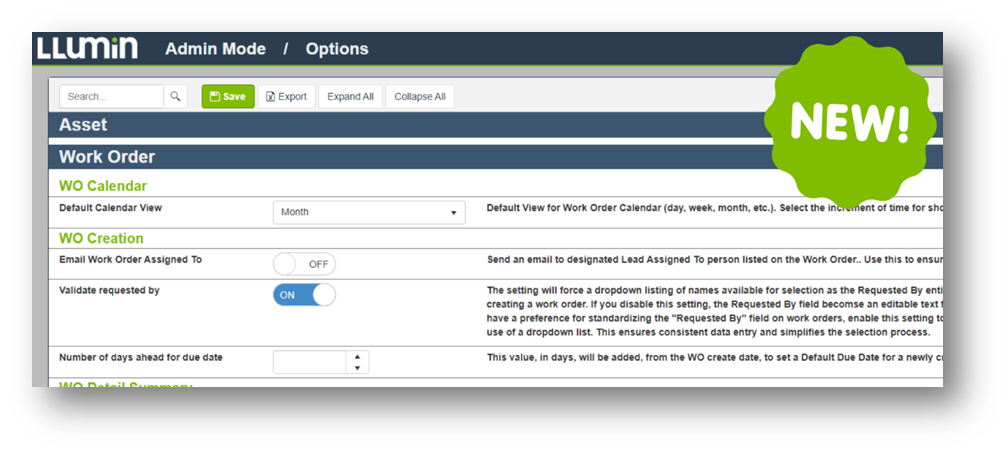Image resolution: width=1008 pixels, height=452 pixels.
Task: Click the green NEW! badge
Action: [849, 123]
